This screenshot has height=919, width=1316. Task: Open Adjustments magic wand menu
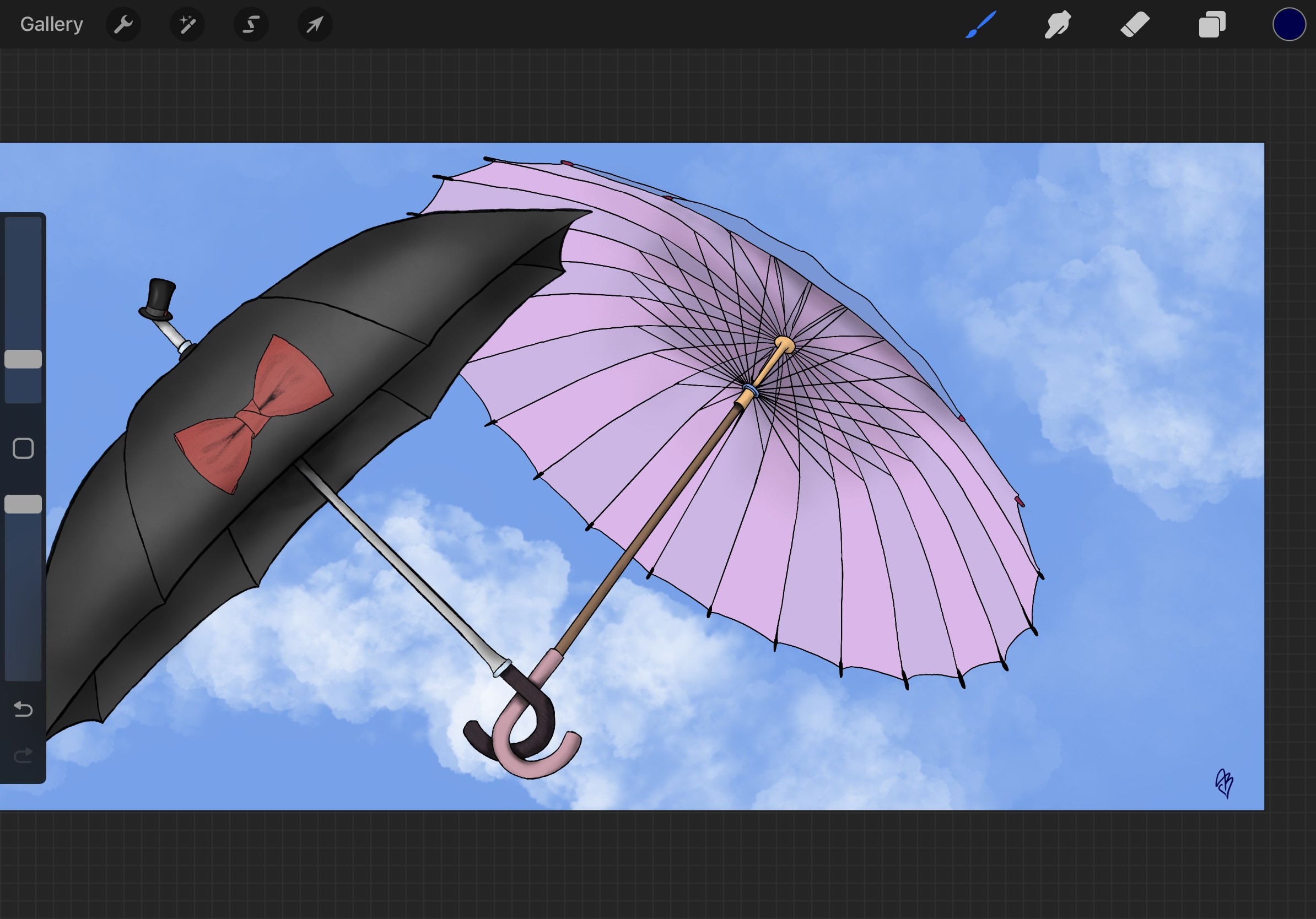187,25
